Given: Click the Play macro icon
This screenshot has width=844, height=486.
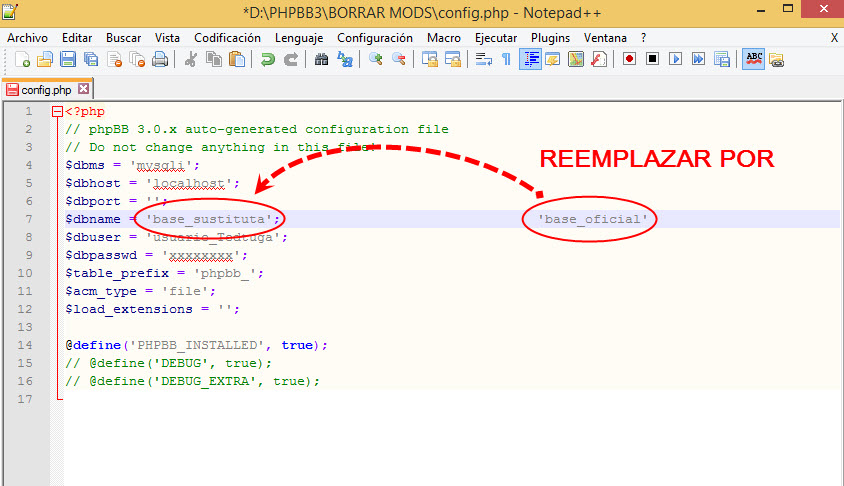Looking at the screenshot, I should [675, 60].
